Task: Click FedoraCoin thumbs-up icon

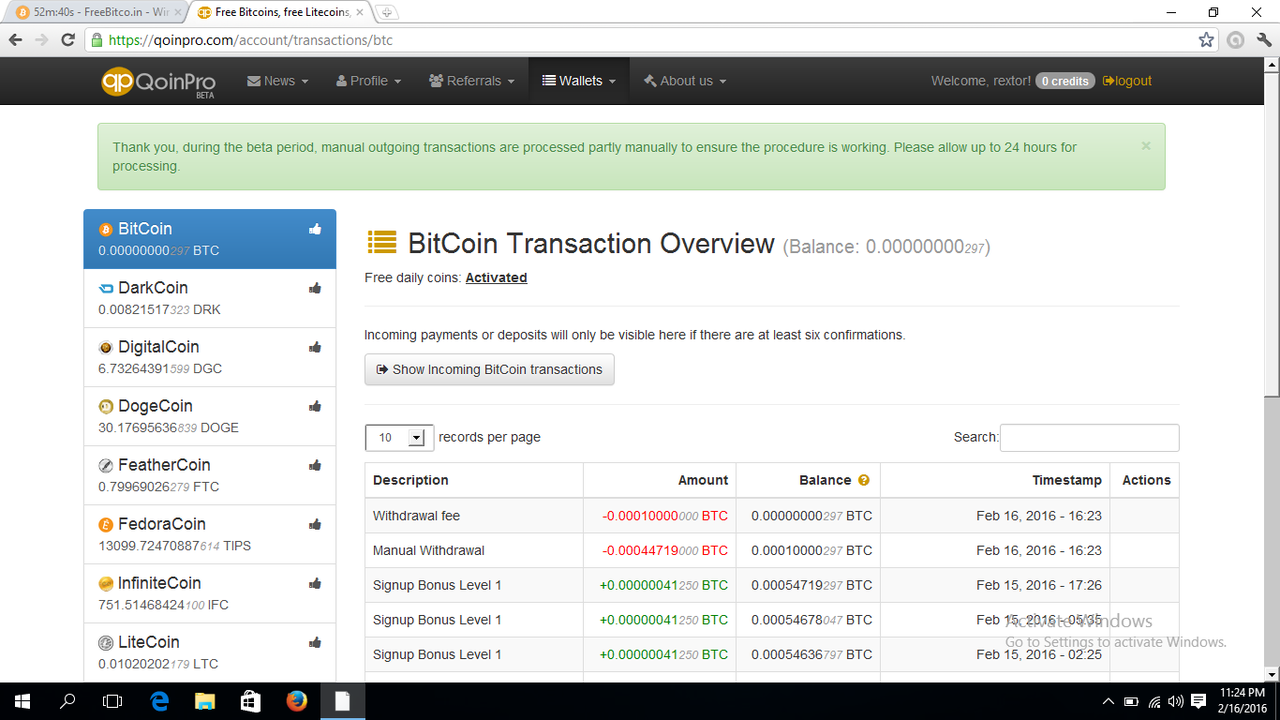Action: point(315,524)
